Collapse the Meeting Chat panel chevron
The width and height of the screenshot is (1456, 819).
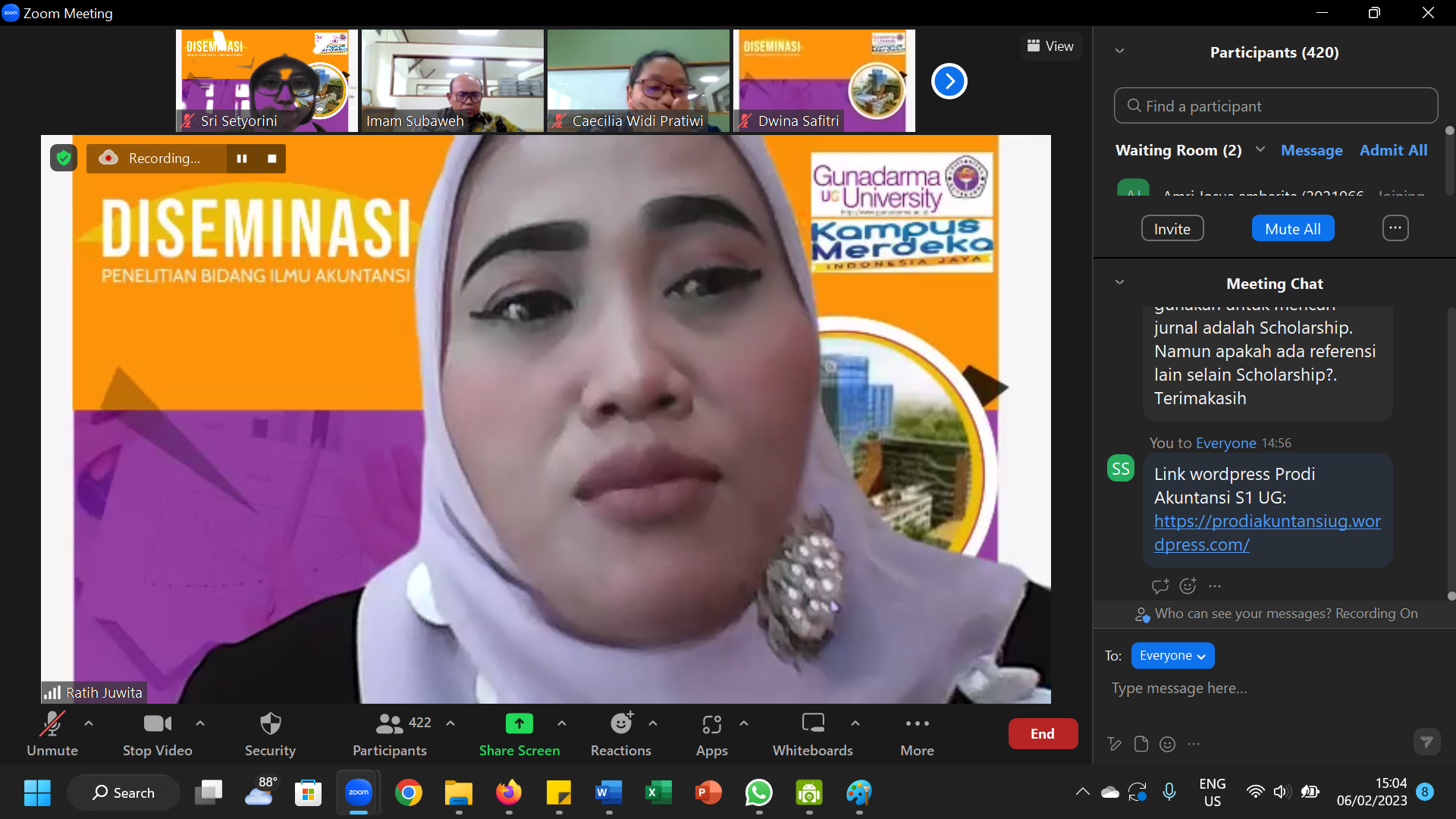coord(1119,283)
